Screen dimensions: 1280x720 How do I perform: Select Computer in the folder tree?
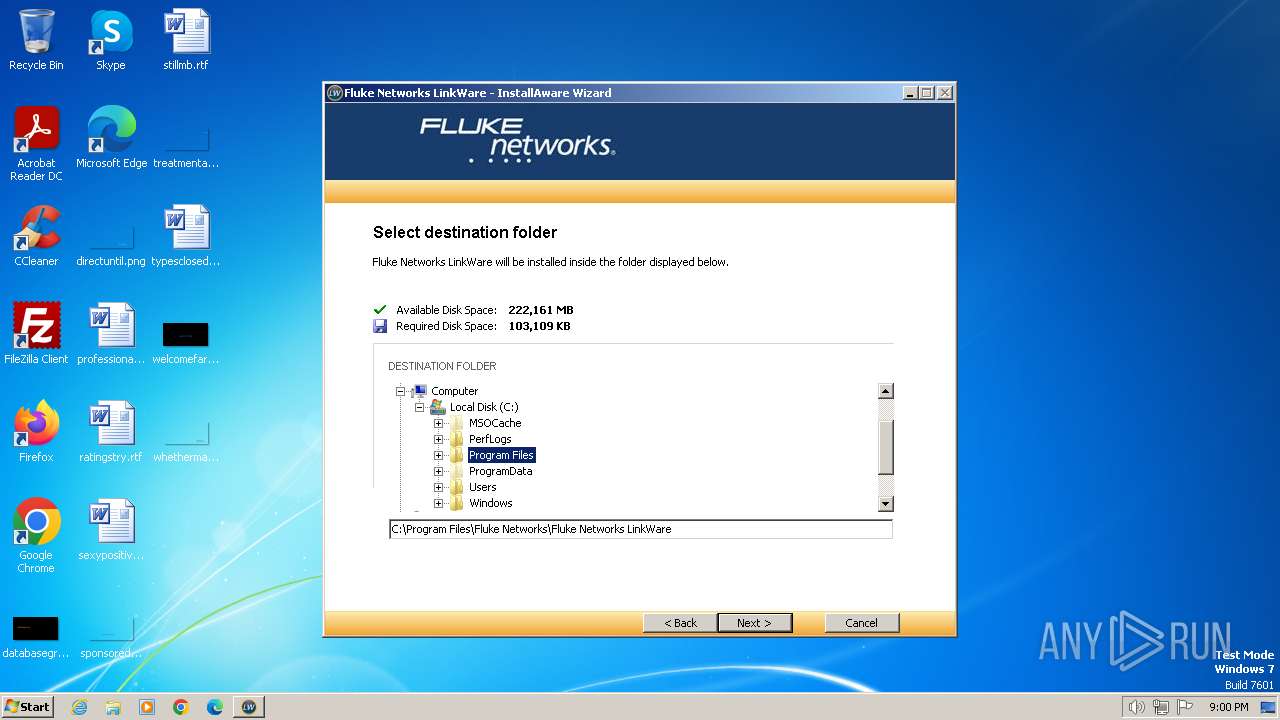(x=454, y=391)
